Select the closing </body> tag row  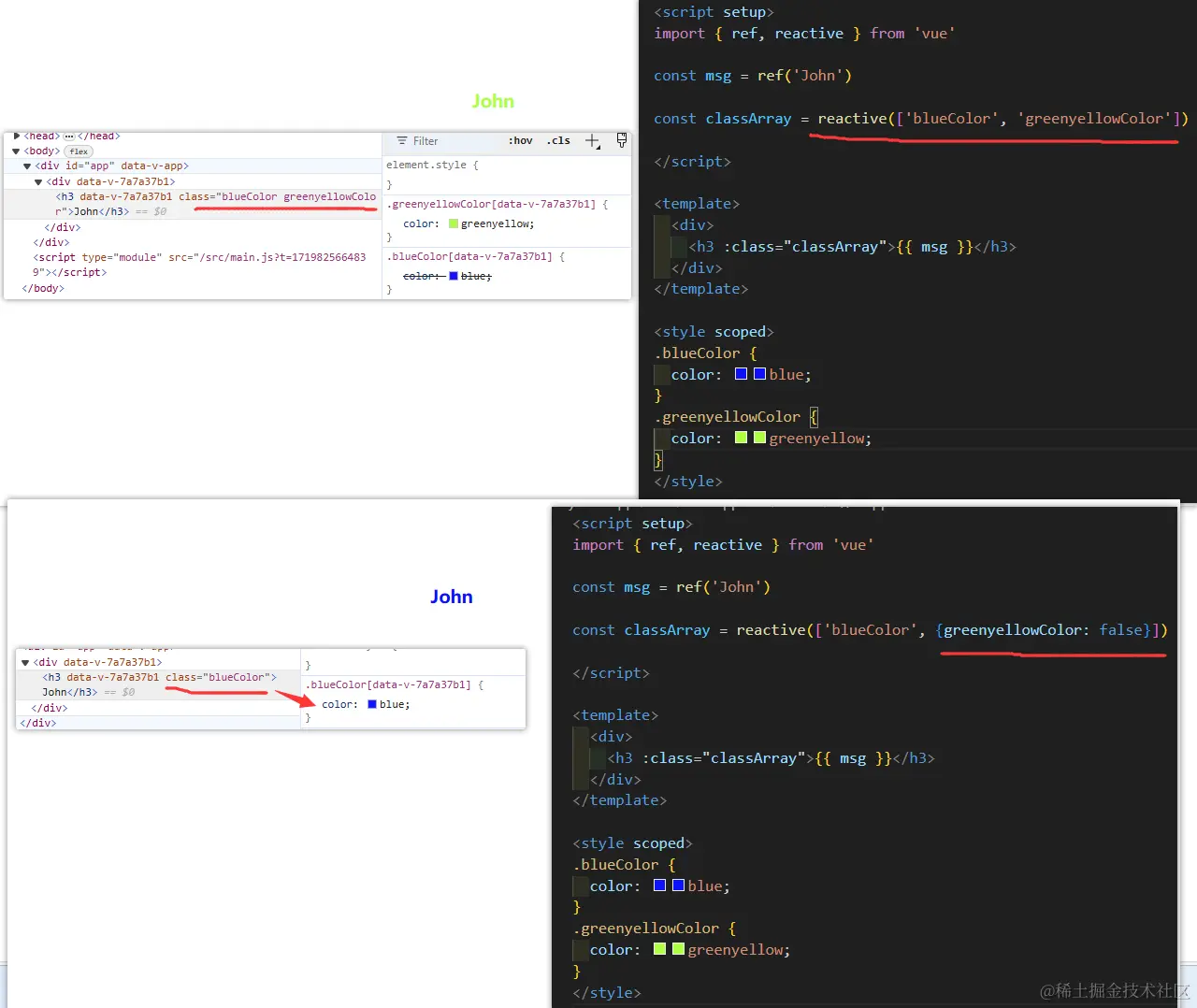(x=43, y=289)
